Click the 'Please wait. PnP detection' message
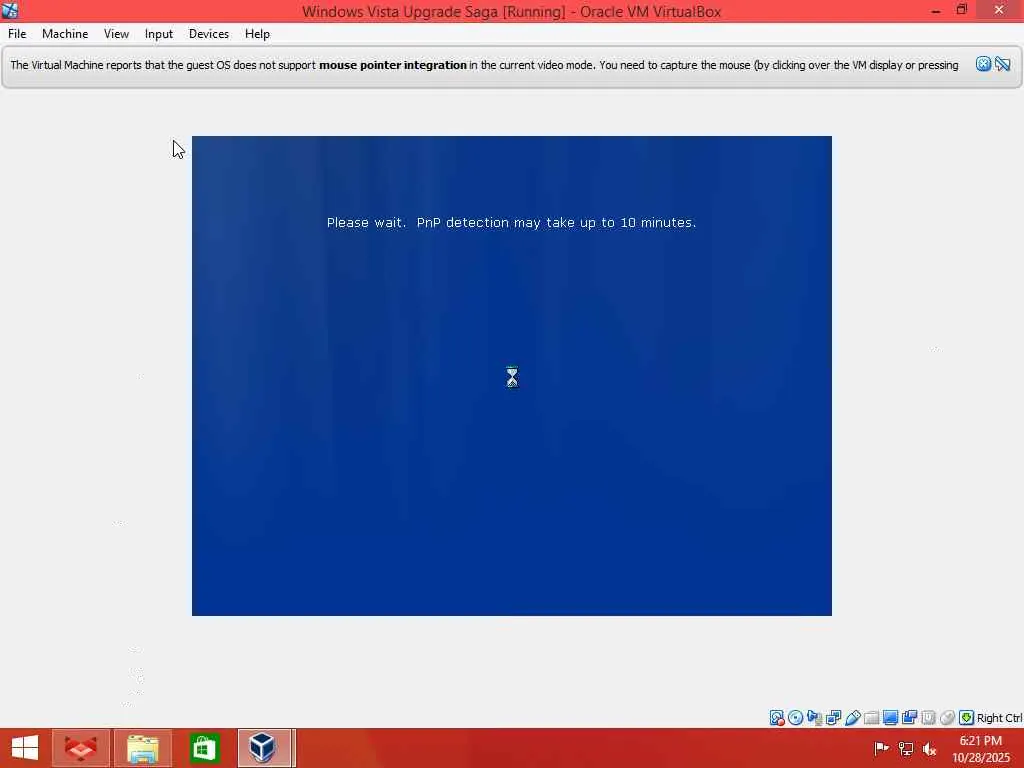 (x=511, y=223)
